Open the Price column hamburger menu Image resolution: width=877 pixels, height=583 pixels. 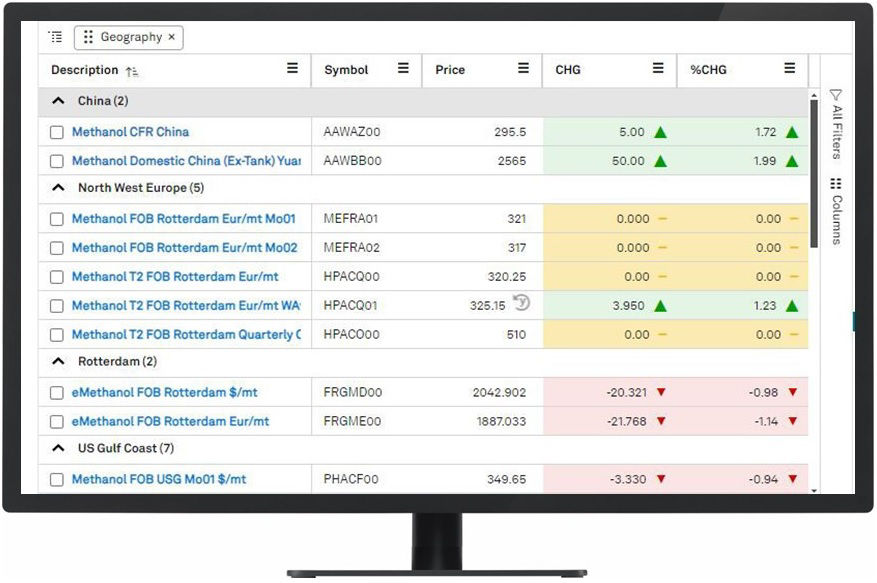523,69
